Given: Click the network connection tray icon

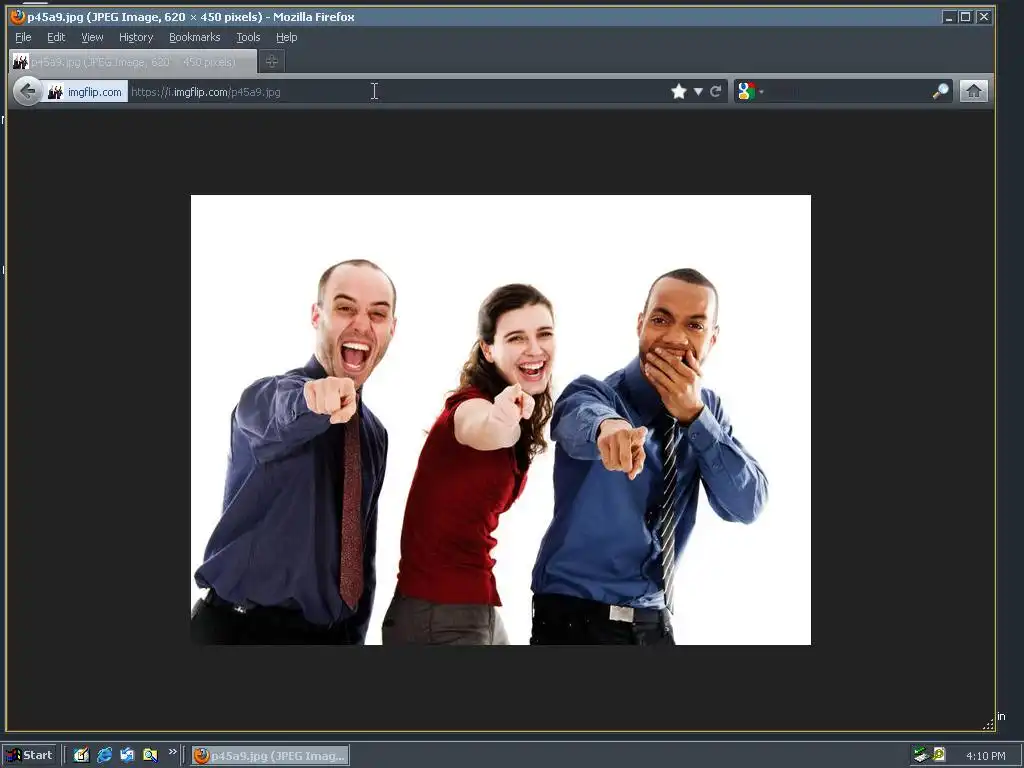Looking at the screenshot, I should [921, 755].
